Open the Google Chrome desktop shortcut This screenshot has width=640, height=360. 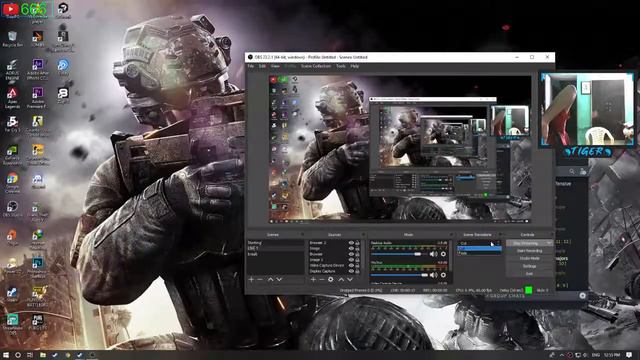pos(12,182)
